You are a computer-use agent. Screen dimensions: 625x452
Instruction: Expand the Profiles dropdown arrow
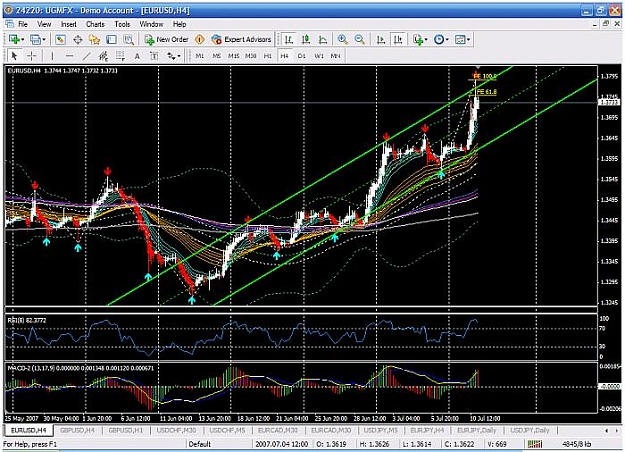[x=44, y=39]
